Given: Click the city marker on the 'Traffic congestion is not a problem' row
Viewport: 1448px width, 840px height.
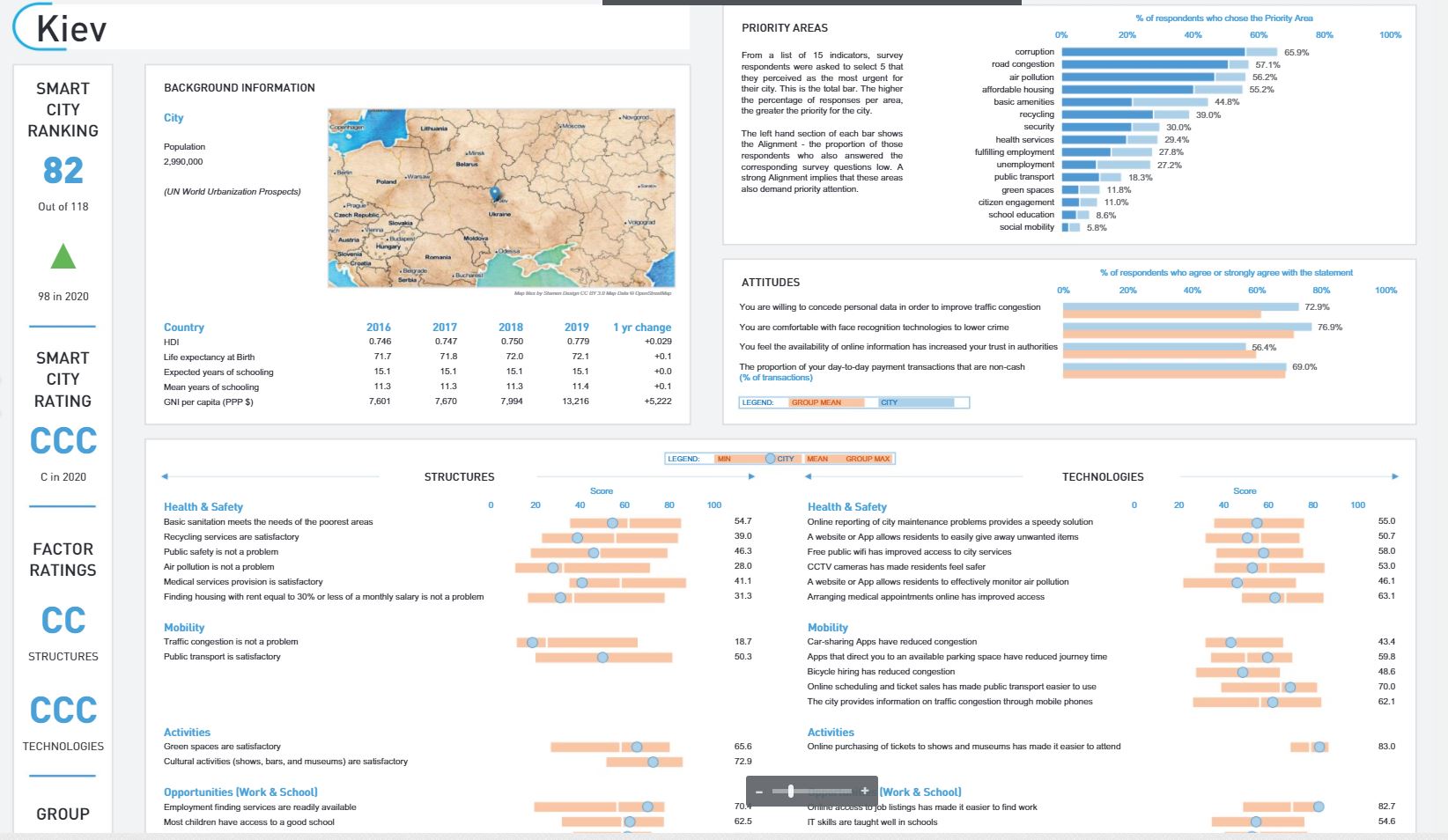Looking at the screenshot, I should 532,643.
